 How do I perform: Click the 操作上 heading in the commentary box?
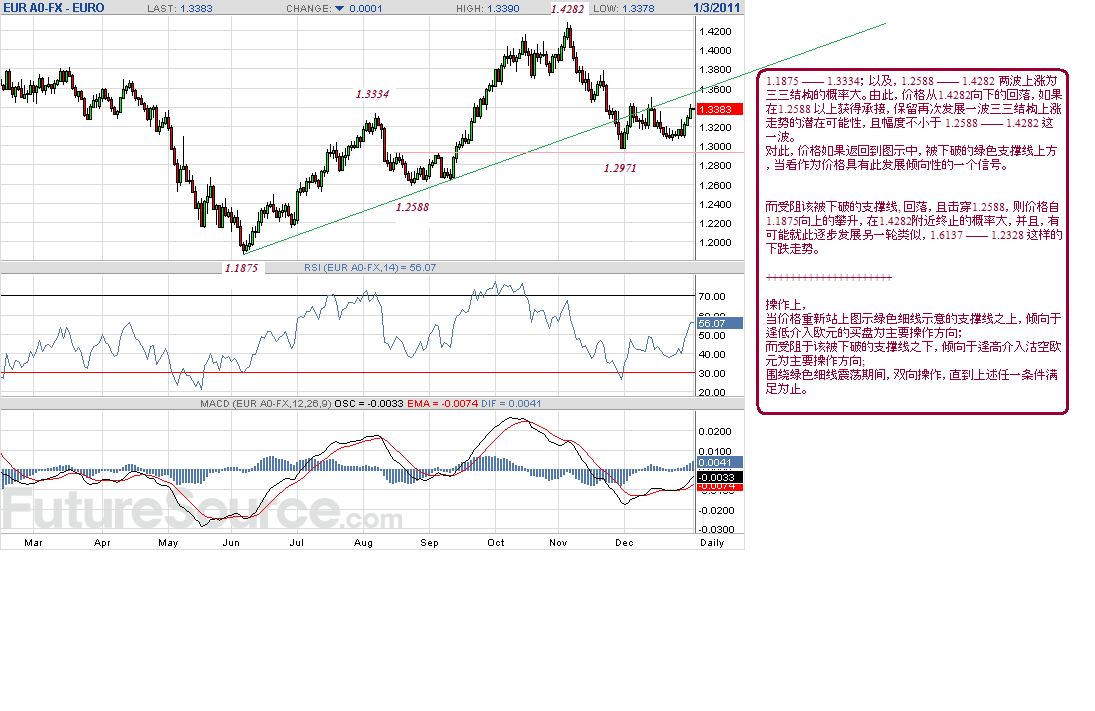point(786,305)
